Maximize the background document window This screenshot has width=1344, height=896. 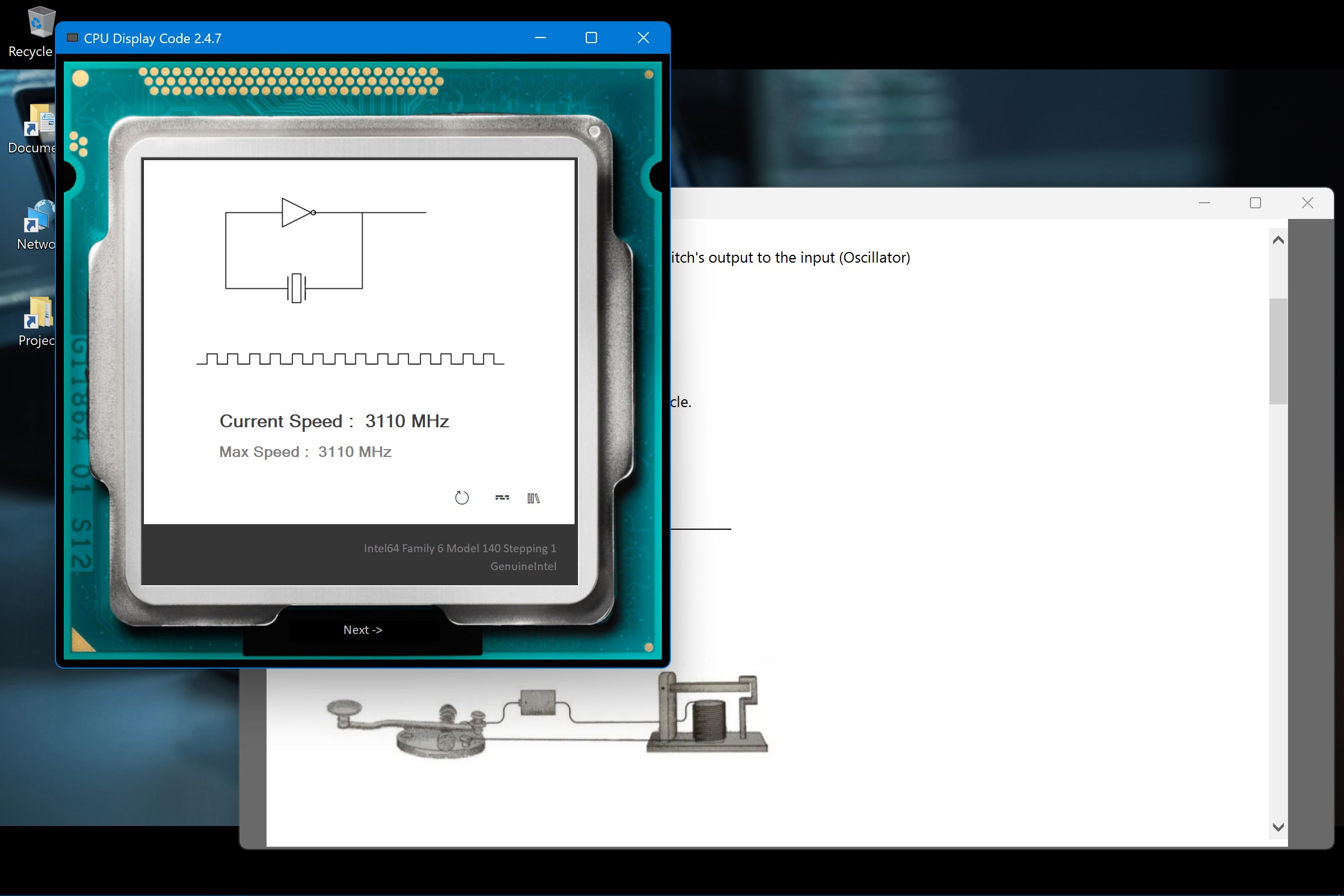1256,203
